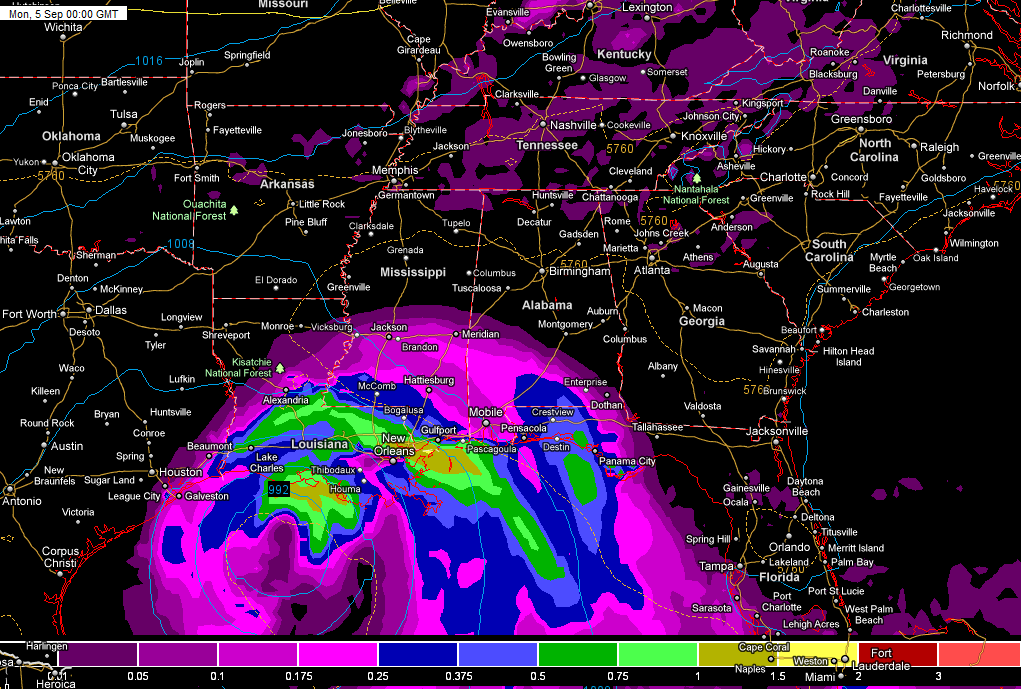Click the 'Tampa' city label
Viewport: 1021px width, 689px height.
coord(716,566)
